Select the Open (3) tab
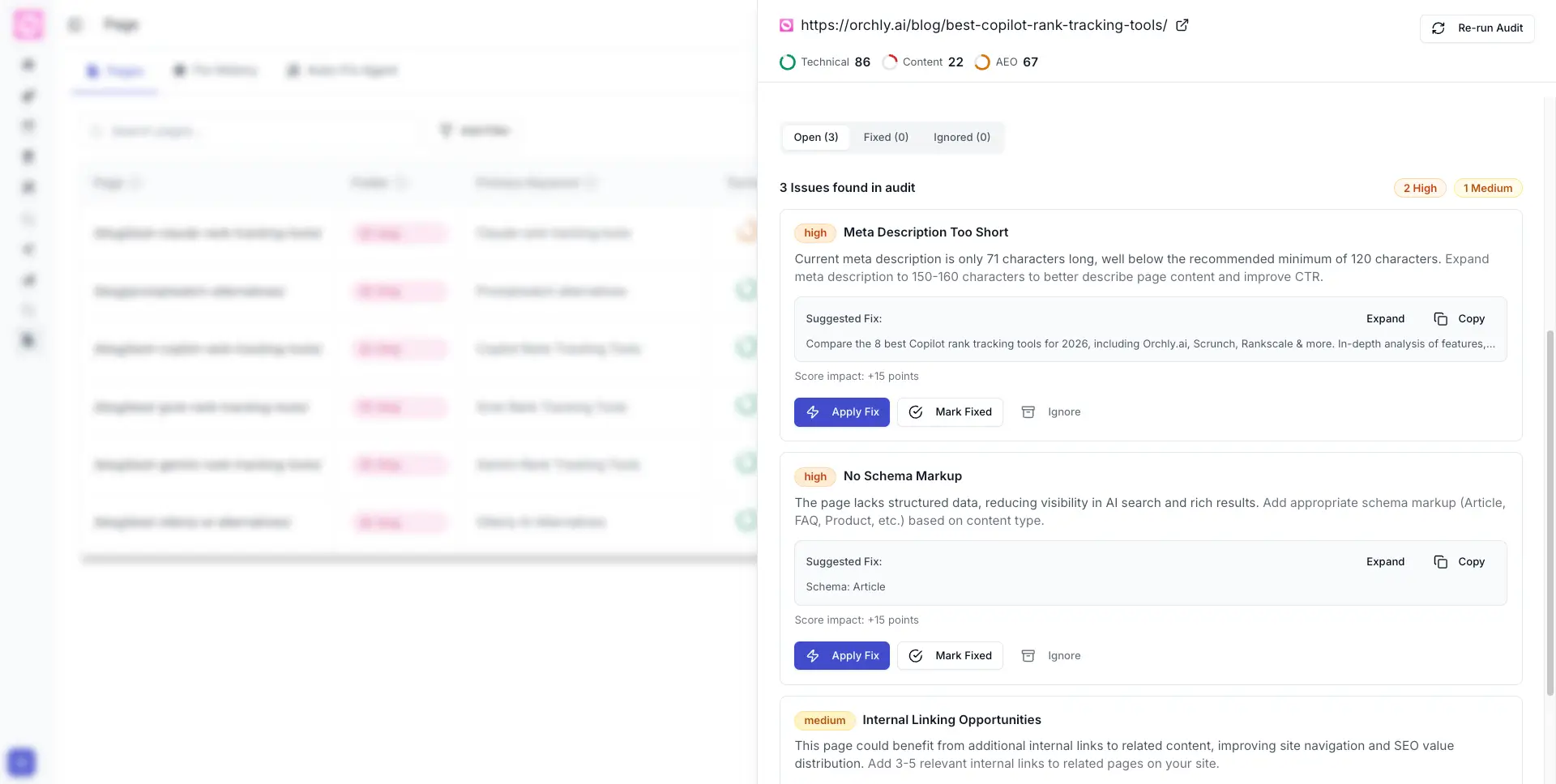Image resolution: width=1556 pixels, height=784 pixels. click(x=815, y=137)
